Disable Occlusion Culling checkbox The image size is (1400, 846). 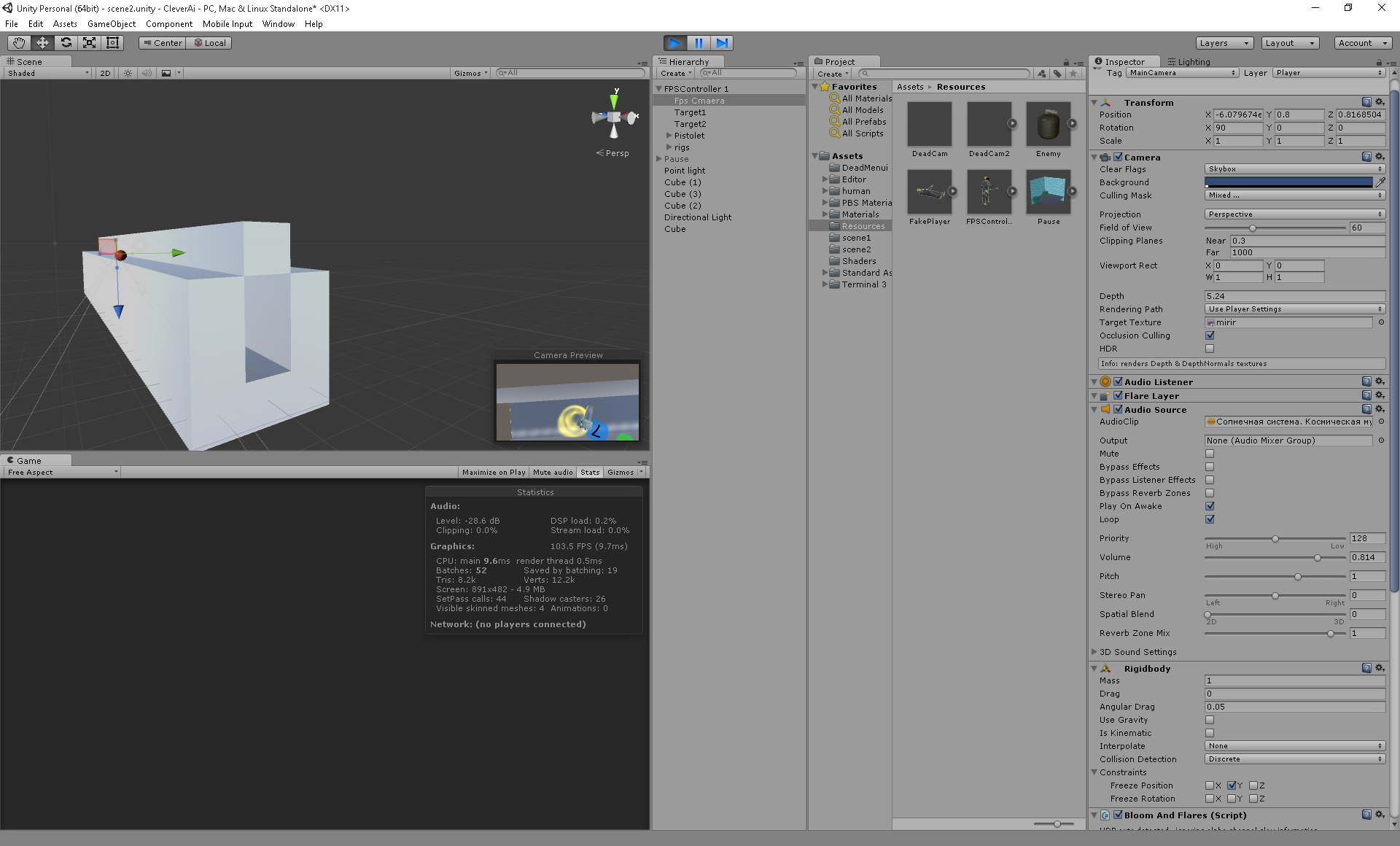[x=1210, y=335]
